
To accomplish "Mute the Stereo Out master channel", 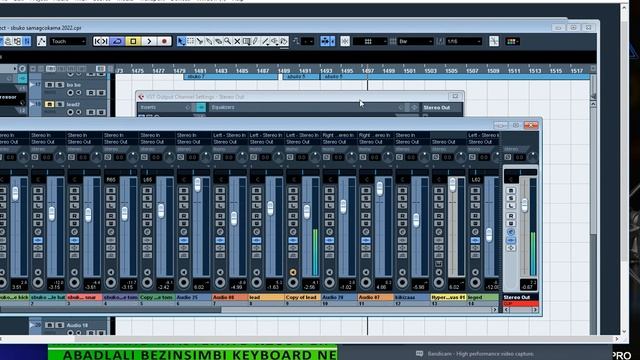I will pyautogui.click(x=511, y=191).
